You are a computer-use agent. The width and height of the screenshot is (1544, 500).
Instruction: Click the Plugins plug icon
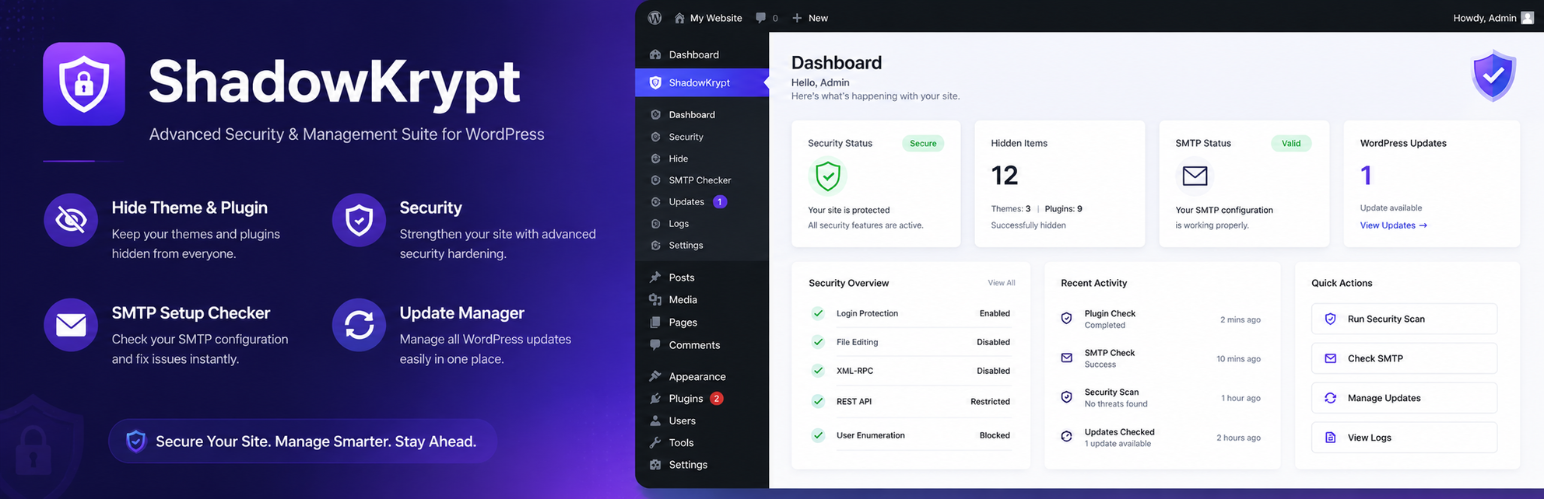click(x=655, y=399)
